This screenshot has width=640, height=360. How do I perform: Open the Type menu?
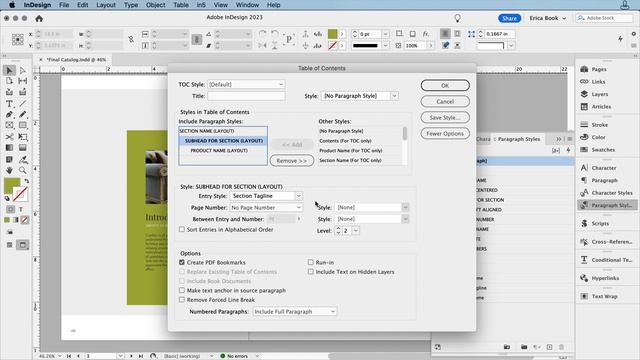(131, 5)
